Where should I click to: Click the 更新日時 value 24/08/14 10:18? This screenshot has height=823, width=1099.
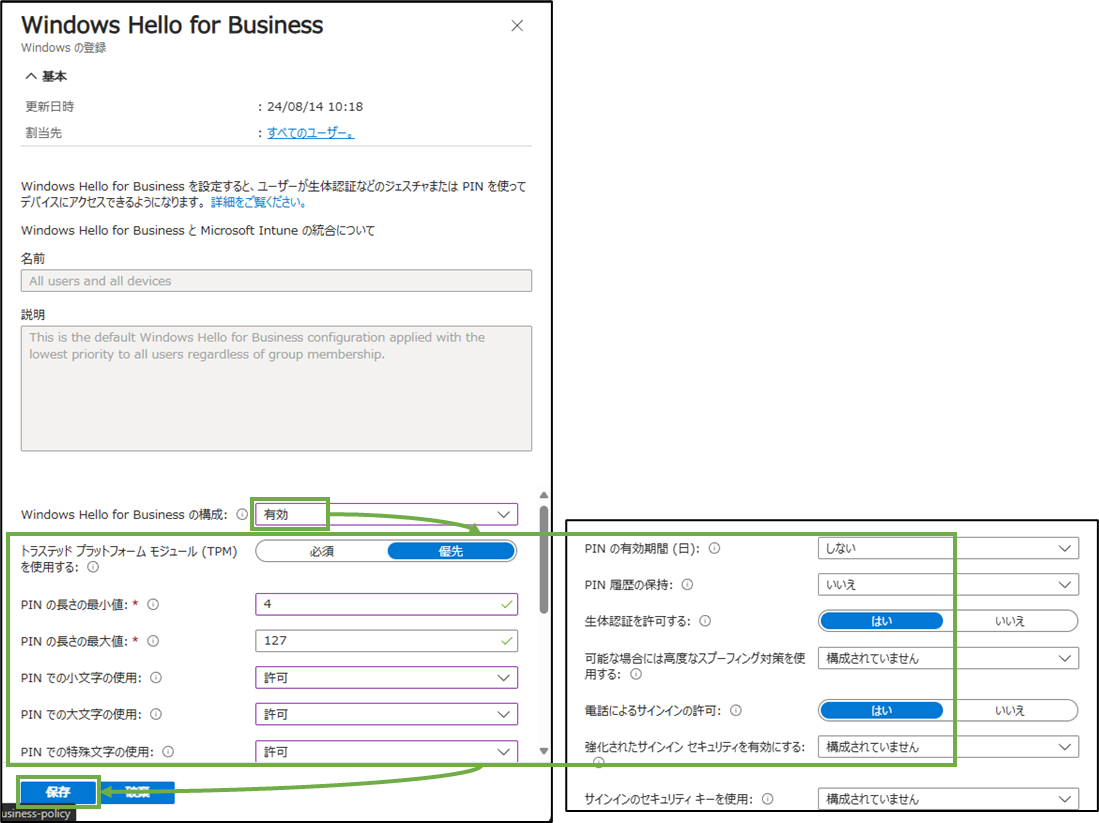[315, 107]
